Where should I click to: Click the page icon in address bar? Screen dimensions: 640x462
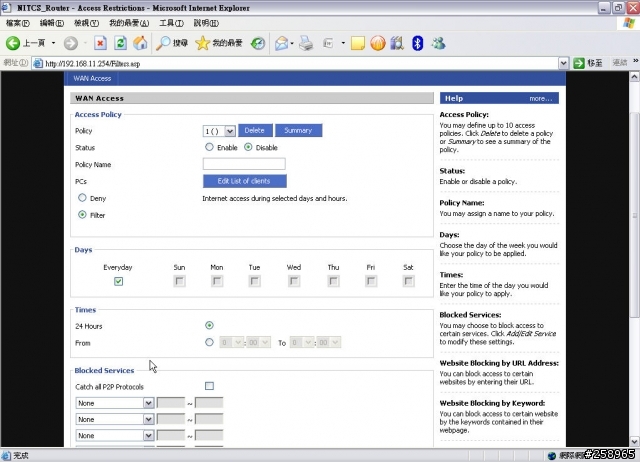point(38,63)
